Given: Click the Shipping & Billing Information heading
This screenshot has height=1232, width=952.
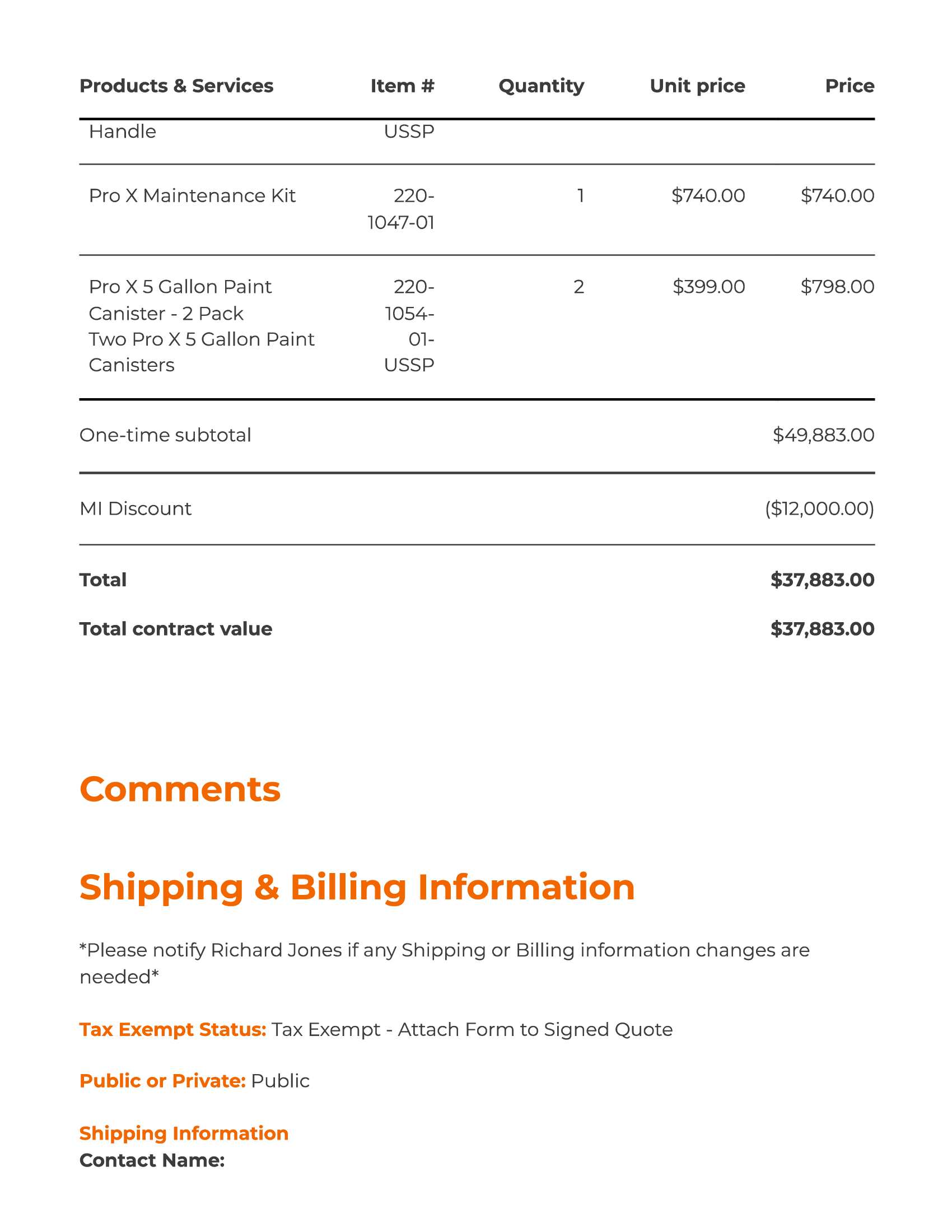Looking at the screenshot, I should point(357,887).
